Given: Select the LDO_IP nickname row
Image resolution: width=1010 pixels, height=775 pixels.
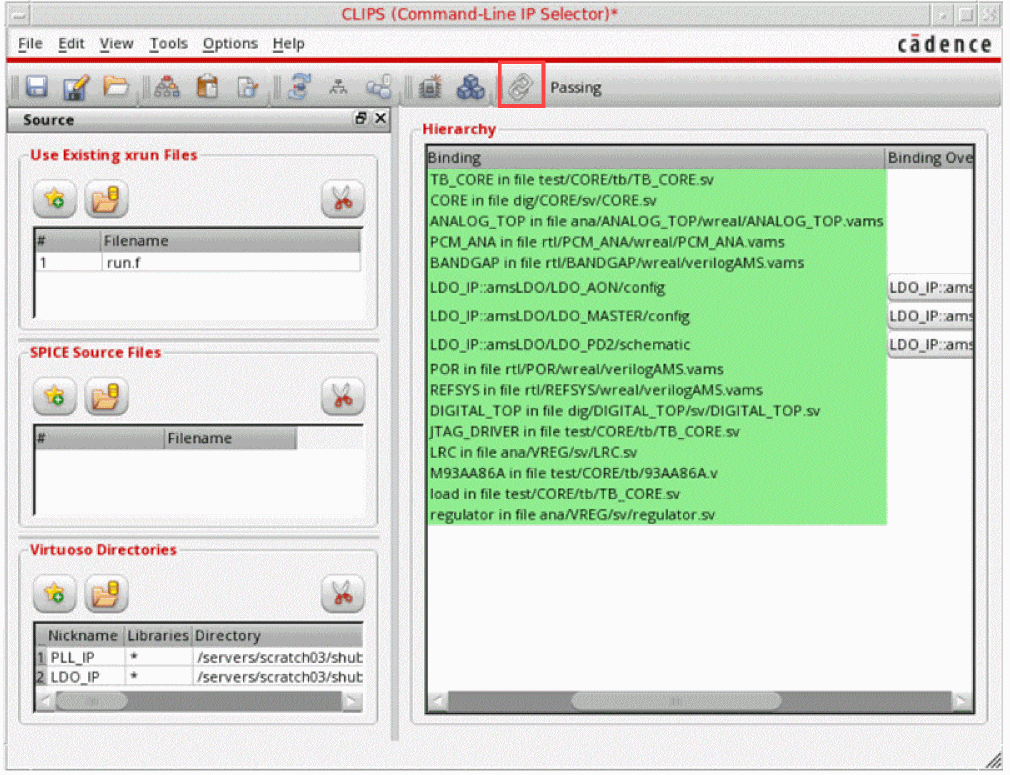Looking at the screenshot, I should [199, 678].
